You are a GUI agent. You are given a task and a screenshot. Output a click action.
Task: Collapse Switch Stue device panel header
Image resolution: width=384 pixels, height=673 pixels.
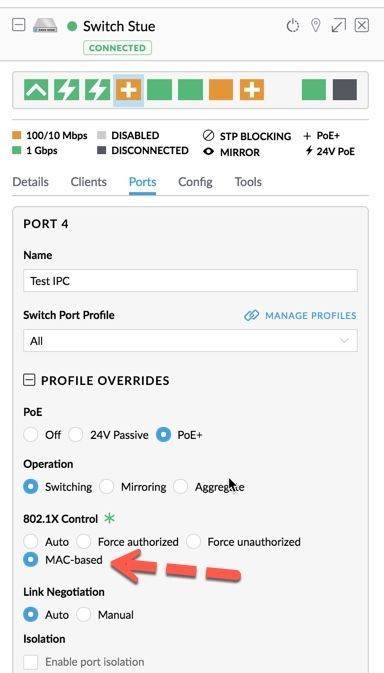18,25
